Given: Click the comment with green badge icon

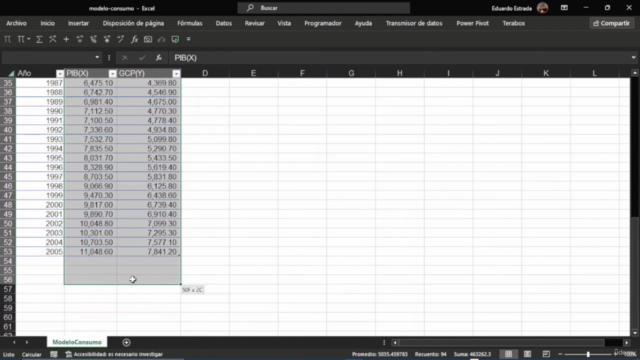Looking at the screenshot, I should [175, 39].
